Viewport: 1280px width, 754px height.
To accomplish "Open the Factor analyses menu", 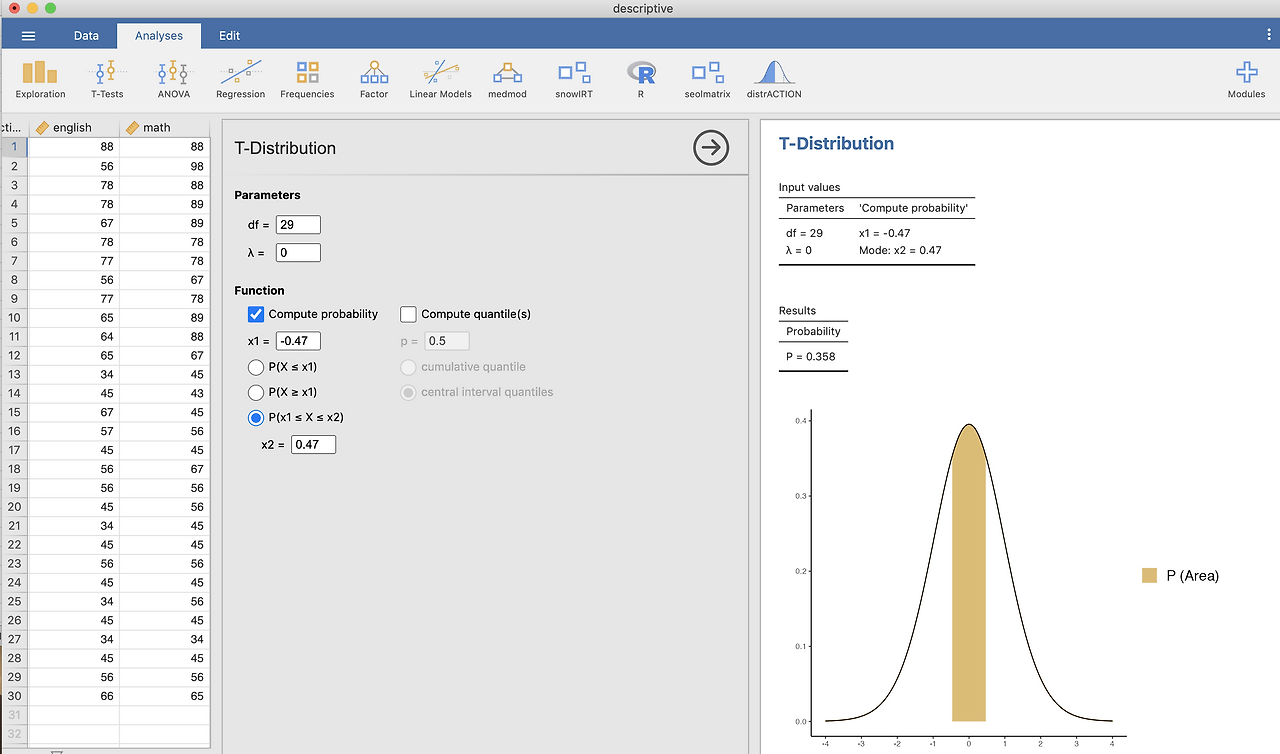I will tap(374, 79).
